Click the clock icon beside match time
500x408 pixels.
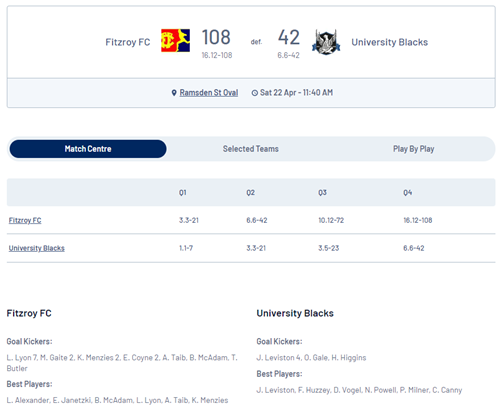tap(254, 93)
